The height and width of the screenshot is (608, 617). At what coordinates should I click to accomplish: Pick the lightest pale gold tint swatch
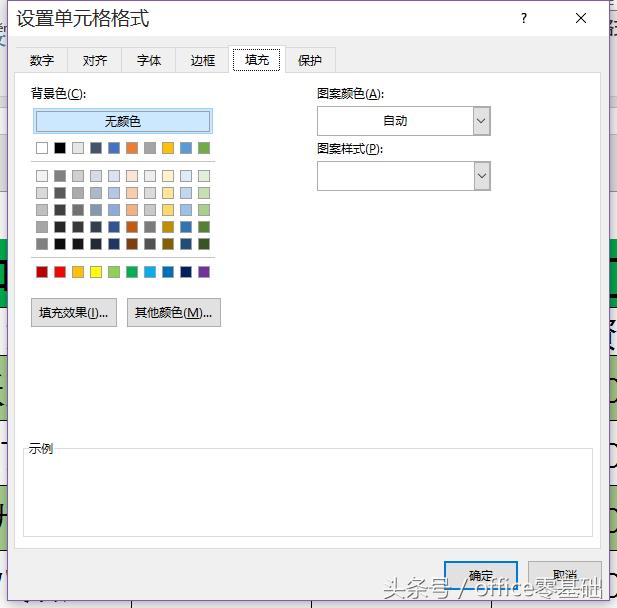click(x=168, y=176)
